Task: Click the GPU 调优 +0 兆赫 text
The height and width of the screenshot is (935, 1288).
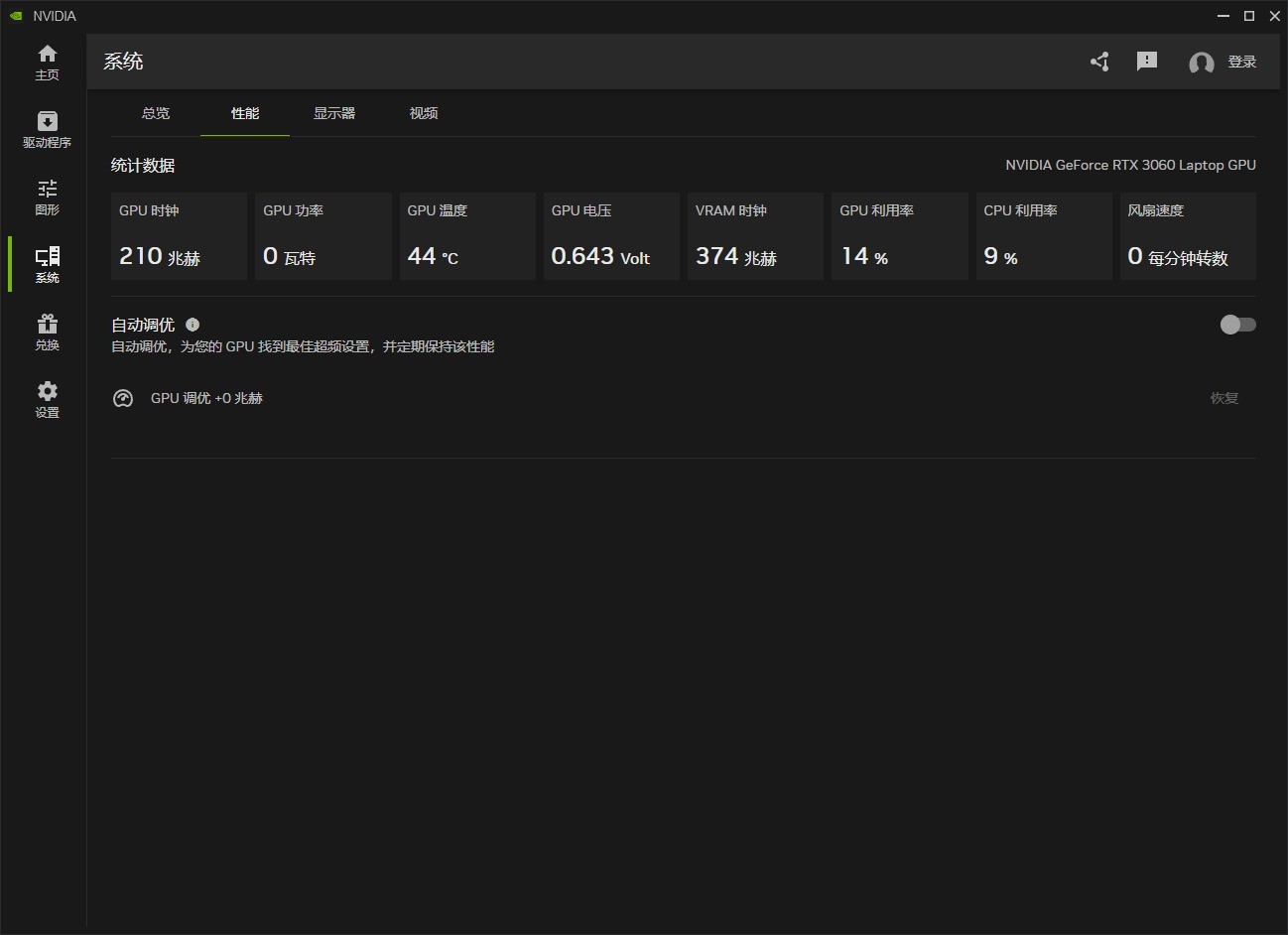Action: point(206,398)
